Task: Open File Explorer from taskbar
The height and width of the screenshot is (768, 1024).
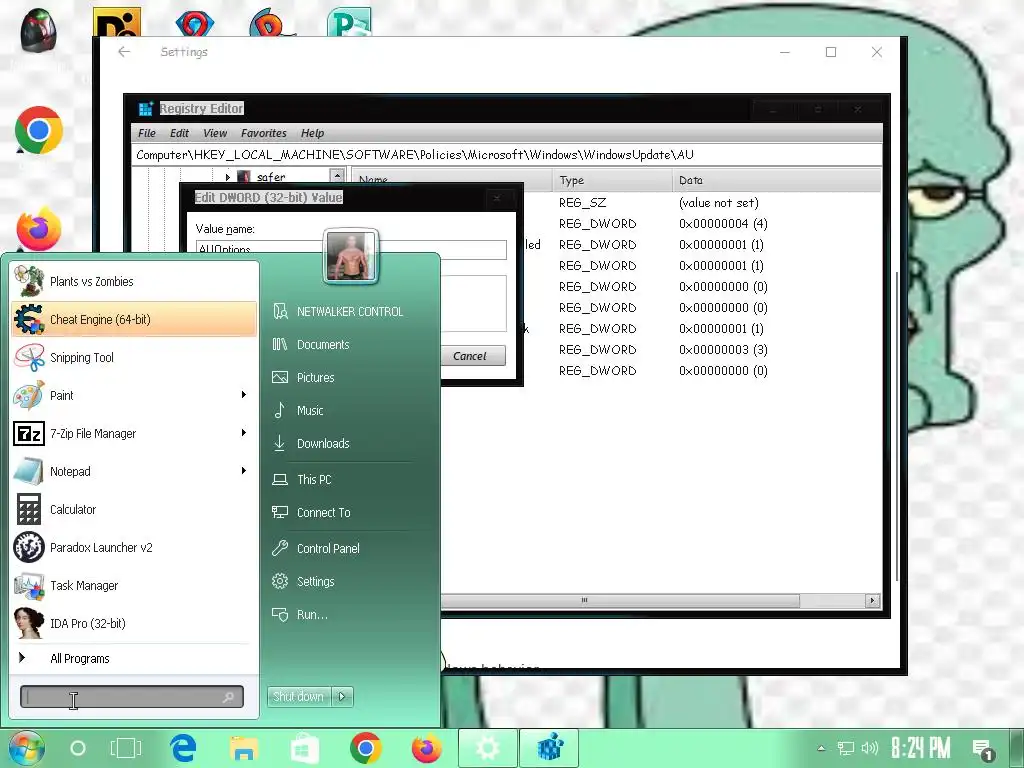Action: [x=244, y=748]
